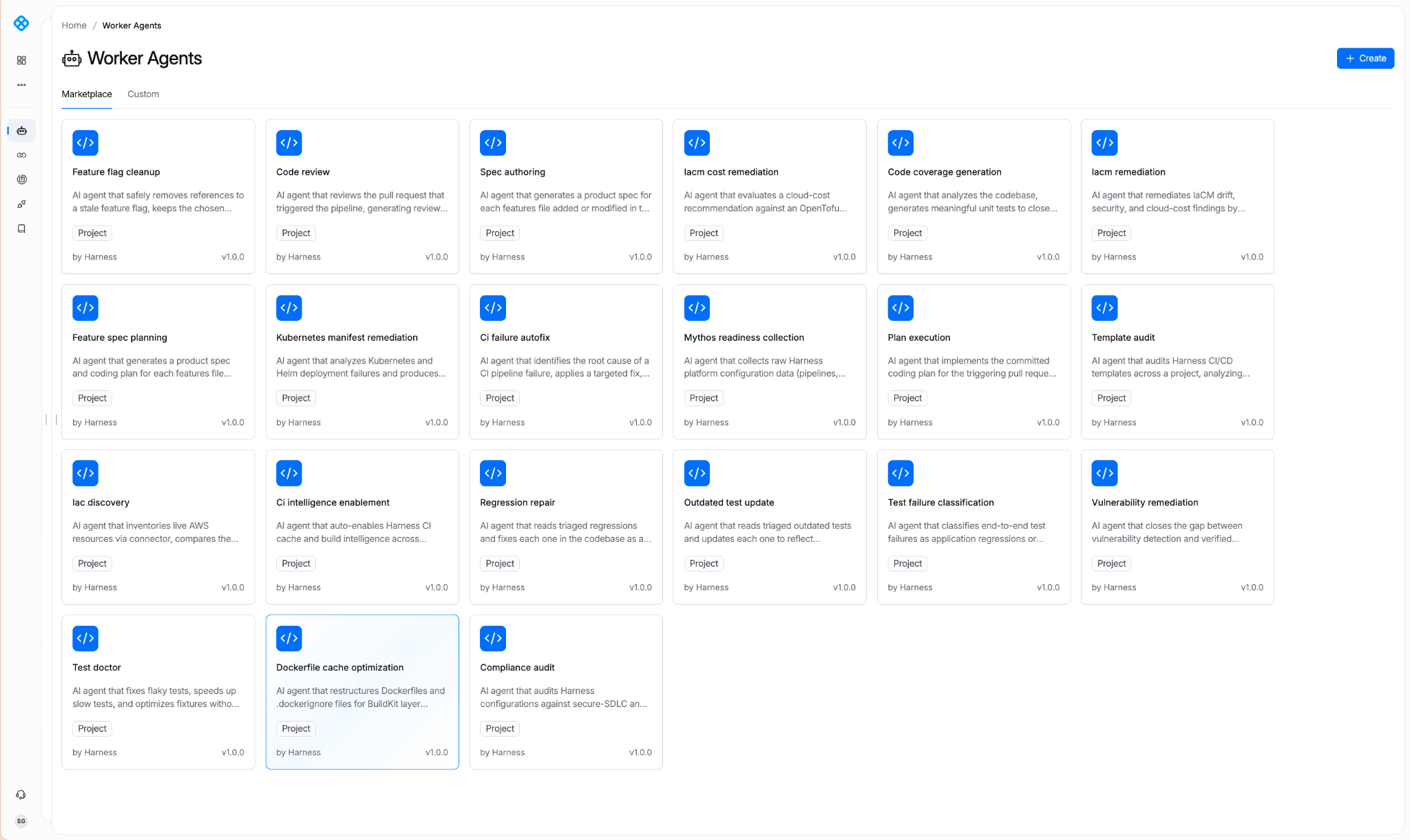
Task: Click 'by Harness' on Mythos readiness collection card
Action: point(706,422)
